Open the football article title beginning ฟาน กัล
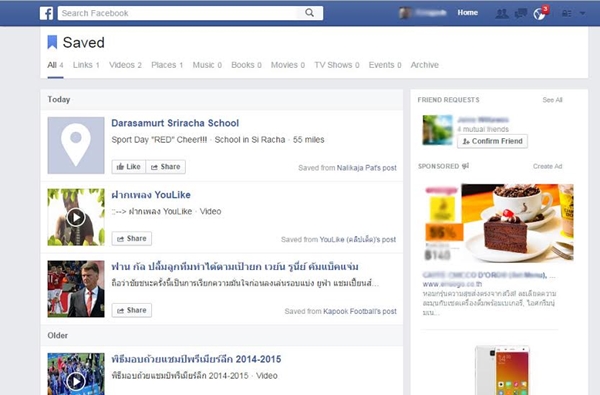 235,266
